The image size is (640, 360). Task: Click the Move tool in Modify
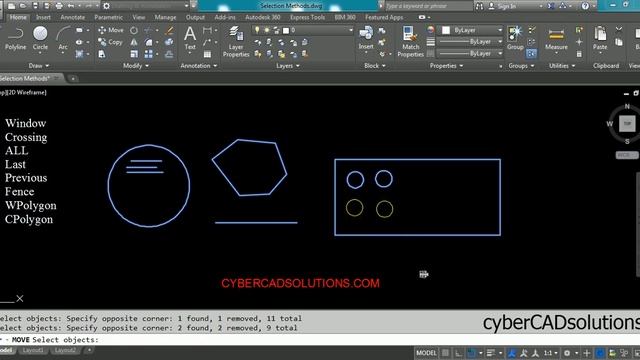(111, 30)
